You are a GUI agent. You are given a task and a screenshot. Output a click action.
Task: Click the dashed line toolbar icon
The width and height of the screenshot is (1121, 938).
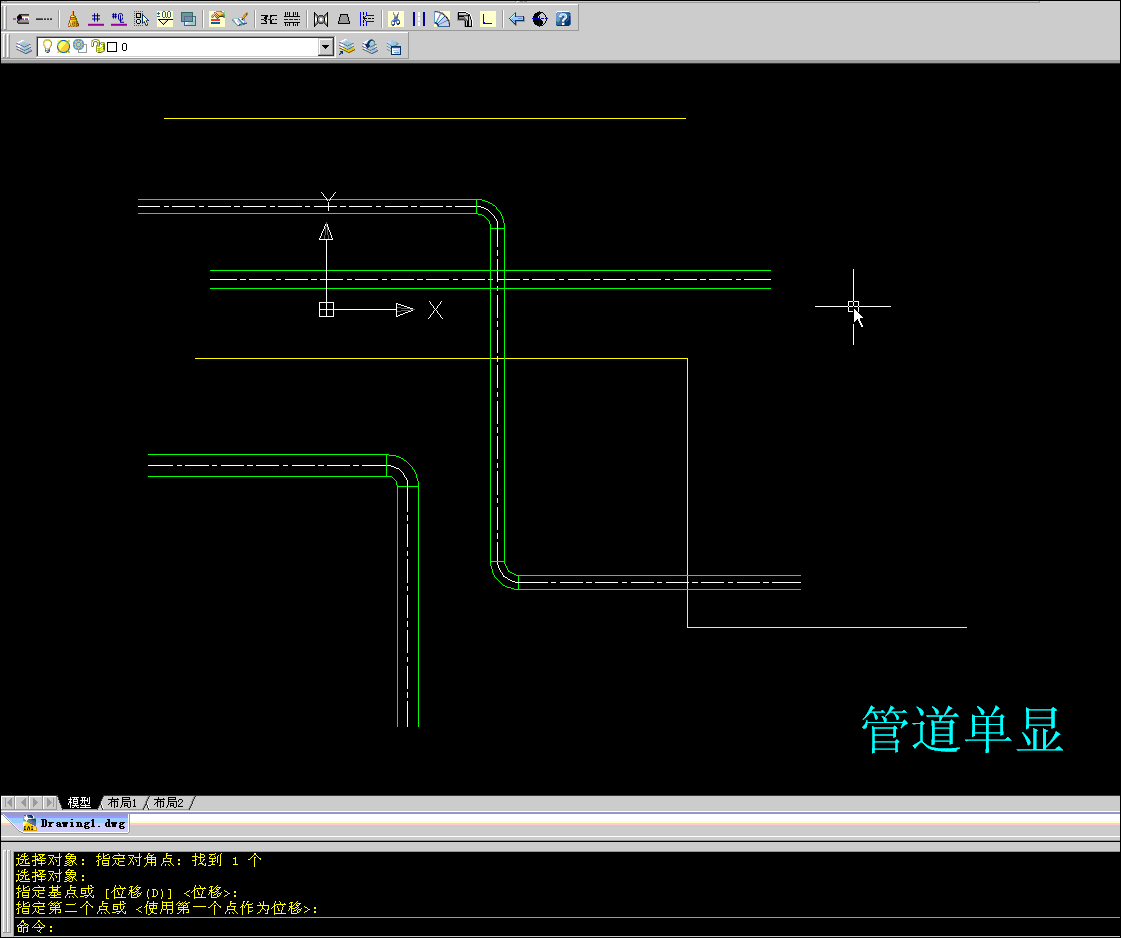44,19
